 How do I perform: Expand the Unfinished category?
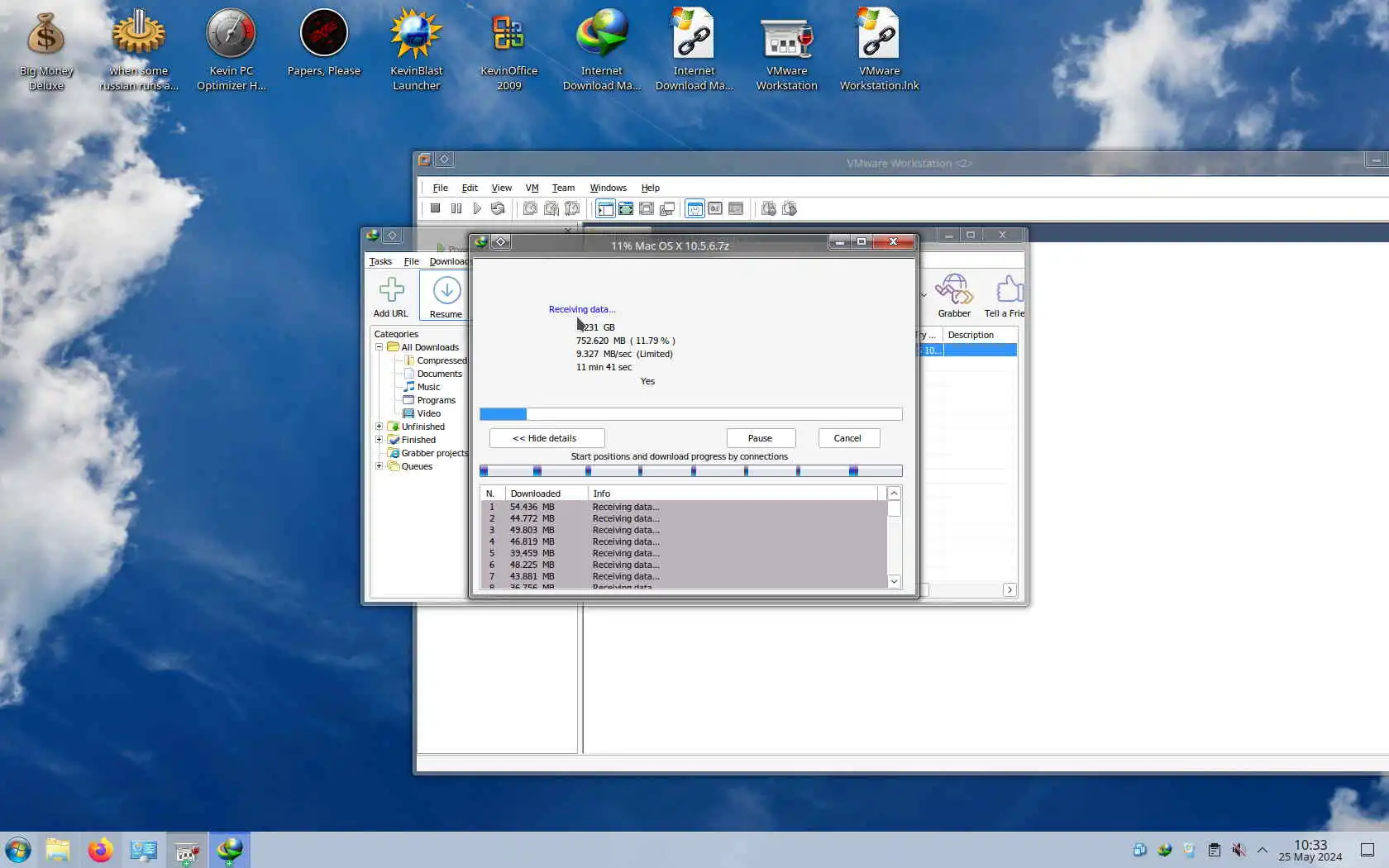(379, 427)
